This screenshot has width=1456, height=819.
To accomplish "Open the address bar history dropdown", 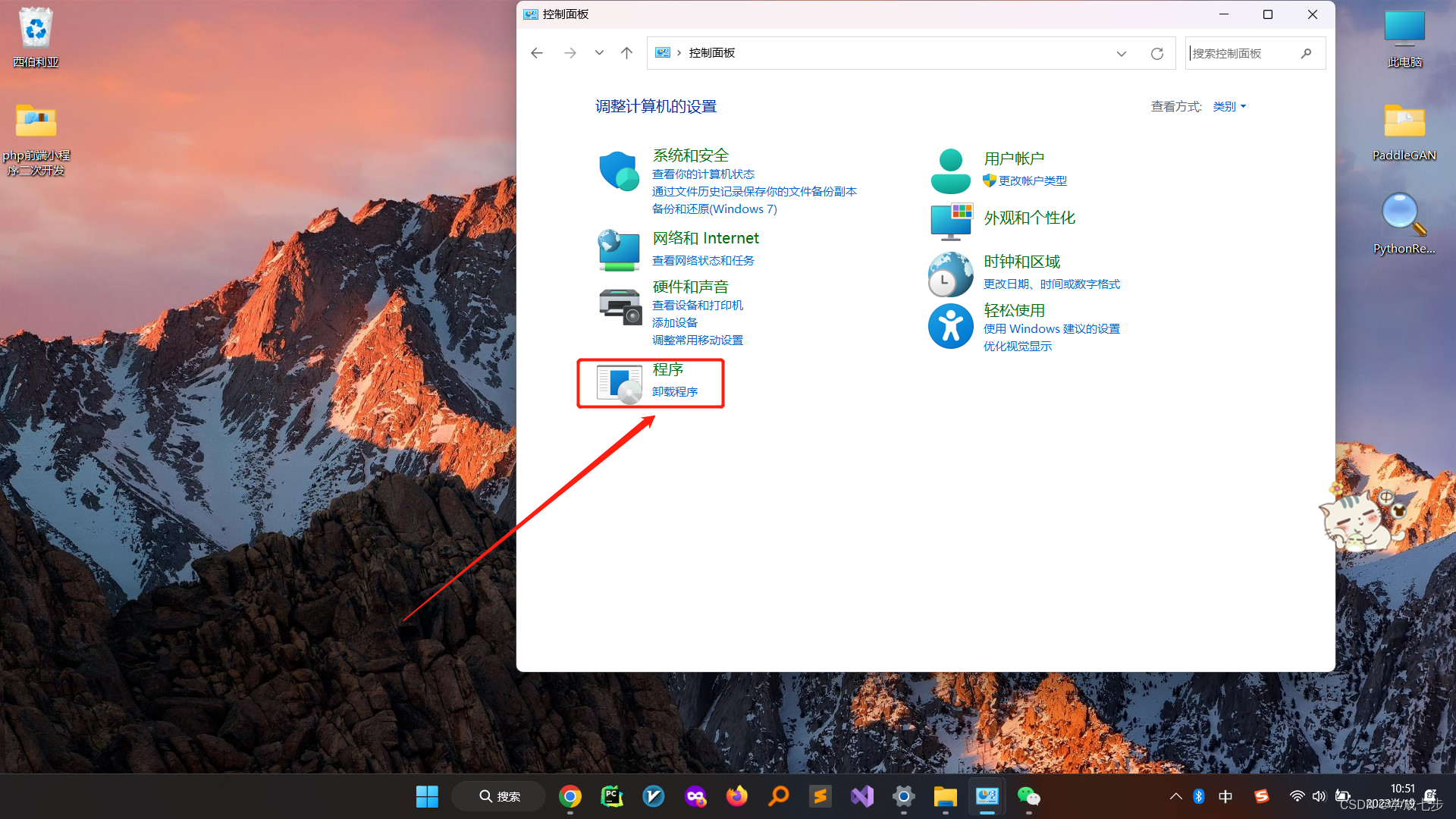I will [x=1121, y=53].
